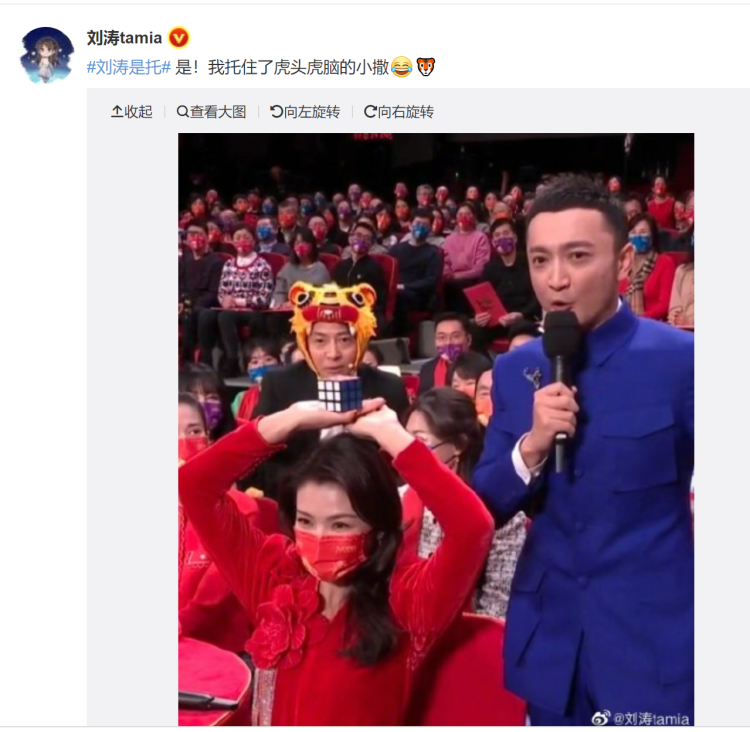Click the laughing-crying emoji in the post
Screen dimensions: 750x732
[401, 67]
